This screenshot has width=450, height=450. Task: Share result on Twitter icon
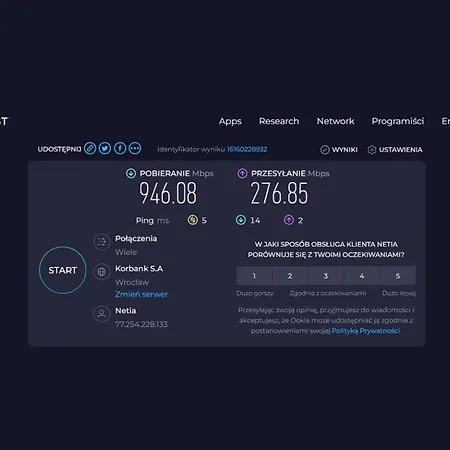tap(105, 148)
